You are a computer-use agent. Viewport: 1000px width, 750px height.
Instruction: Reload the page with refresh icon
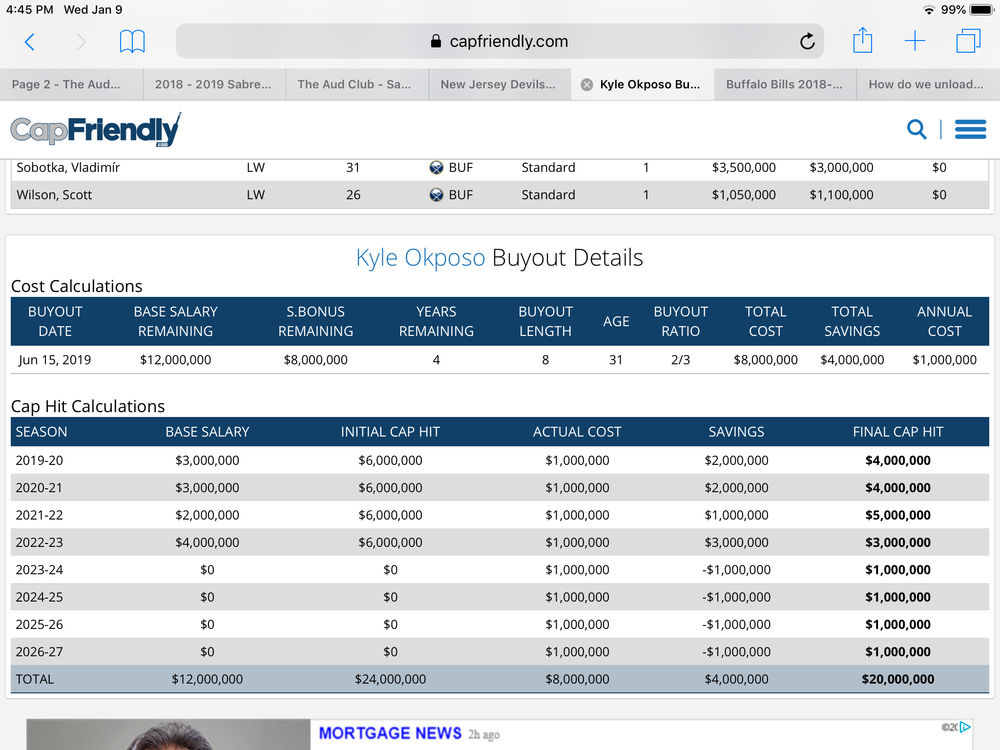click(807, 41)
